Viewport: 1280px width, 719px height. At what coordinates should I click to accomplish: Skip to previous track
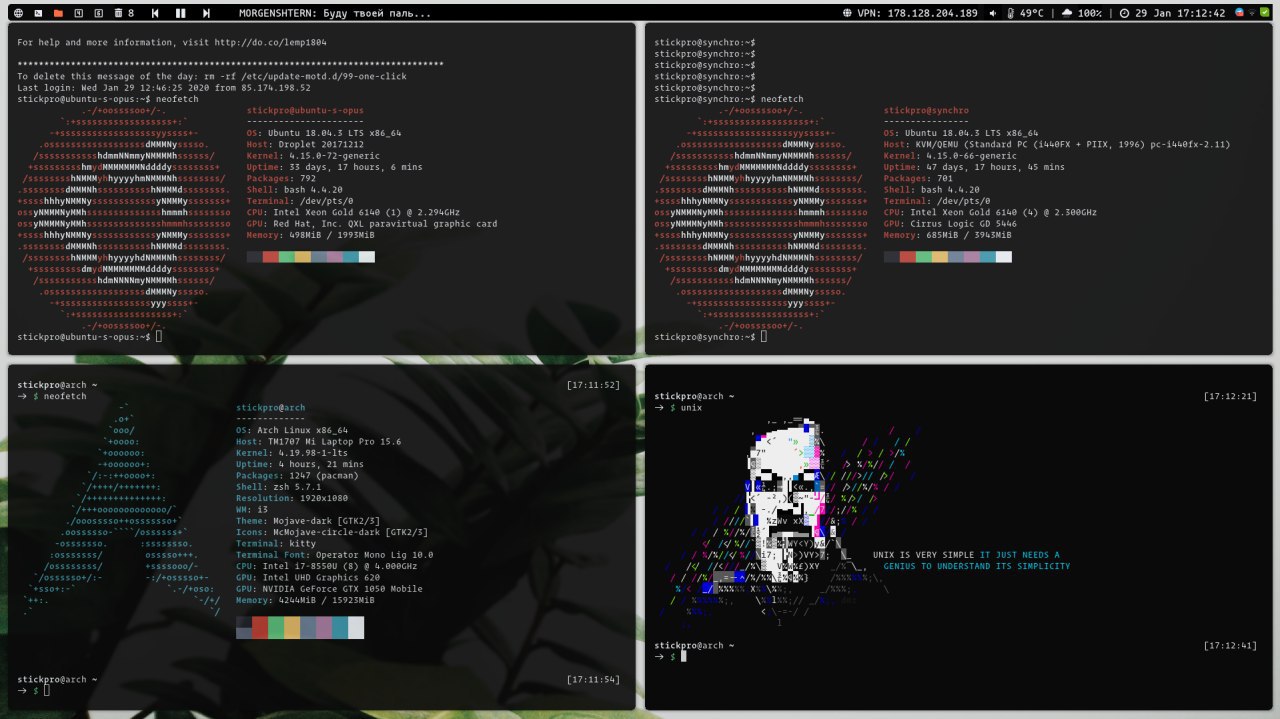[x=155, y=13]
